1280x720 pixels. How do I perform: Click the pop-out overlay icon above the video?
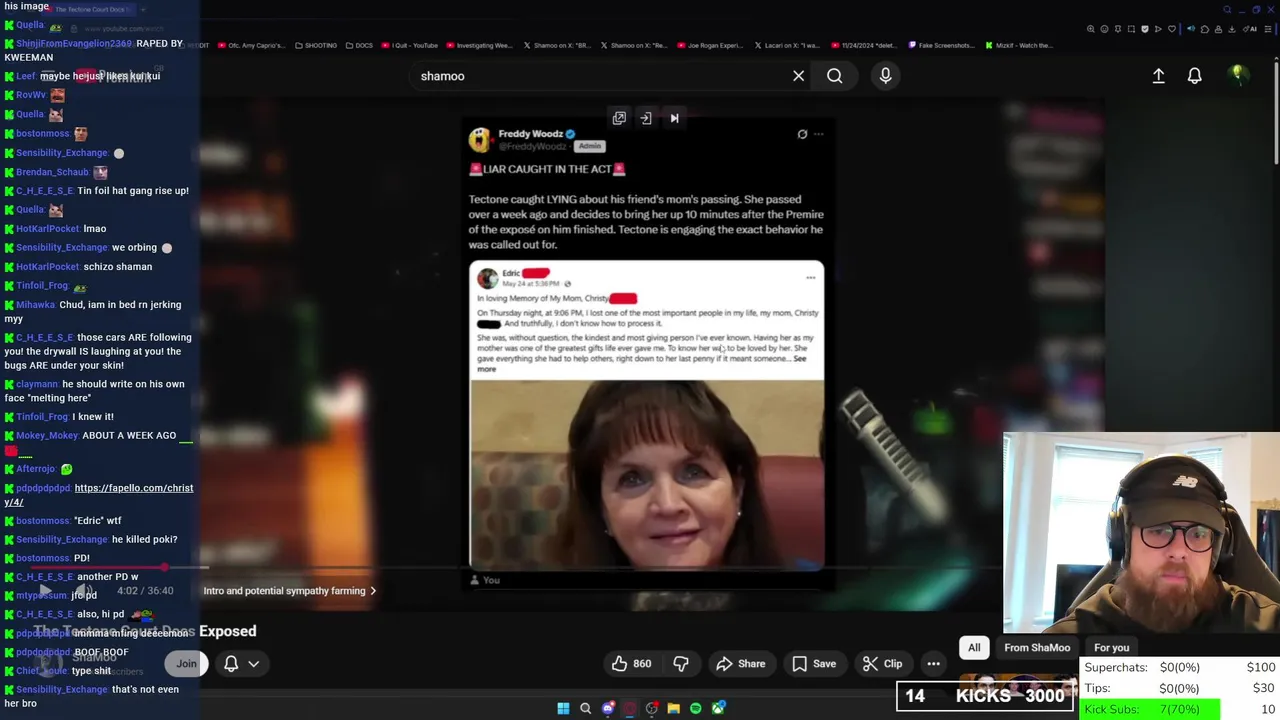point(619,118)
